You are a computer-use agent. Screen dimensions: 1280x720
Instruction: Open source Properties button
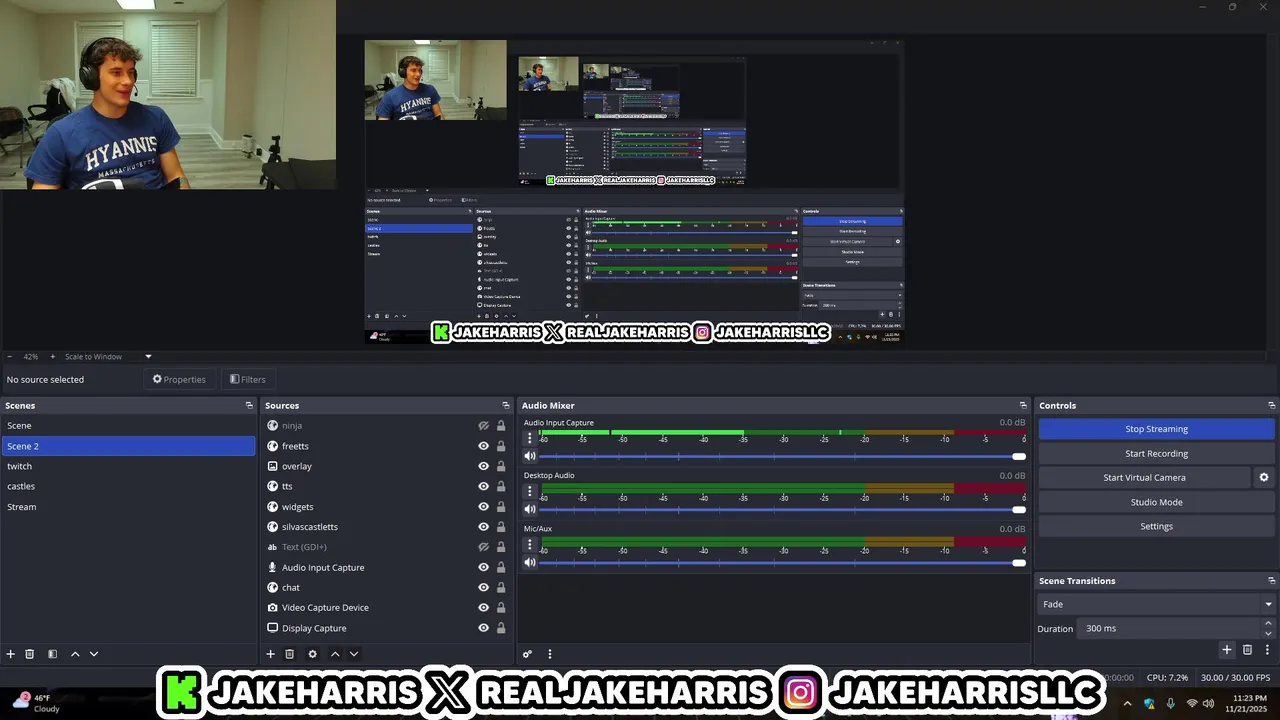click(179, 379)
